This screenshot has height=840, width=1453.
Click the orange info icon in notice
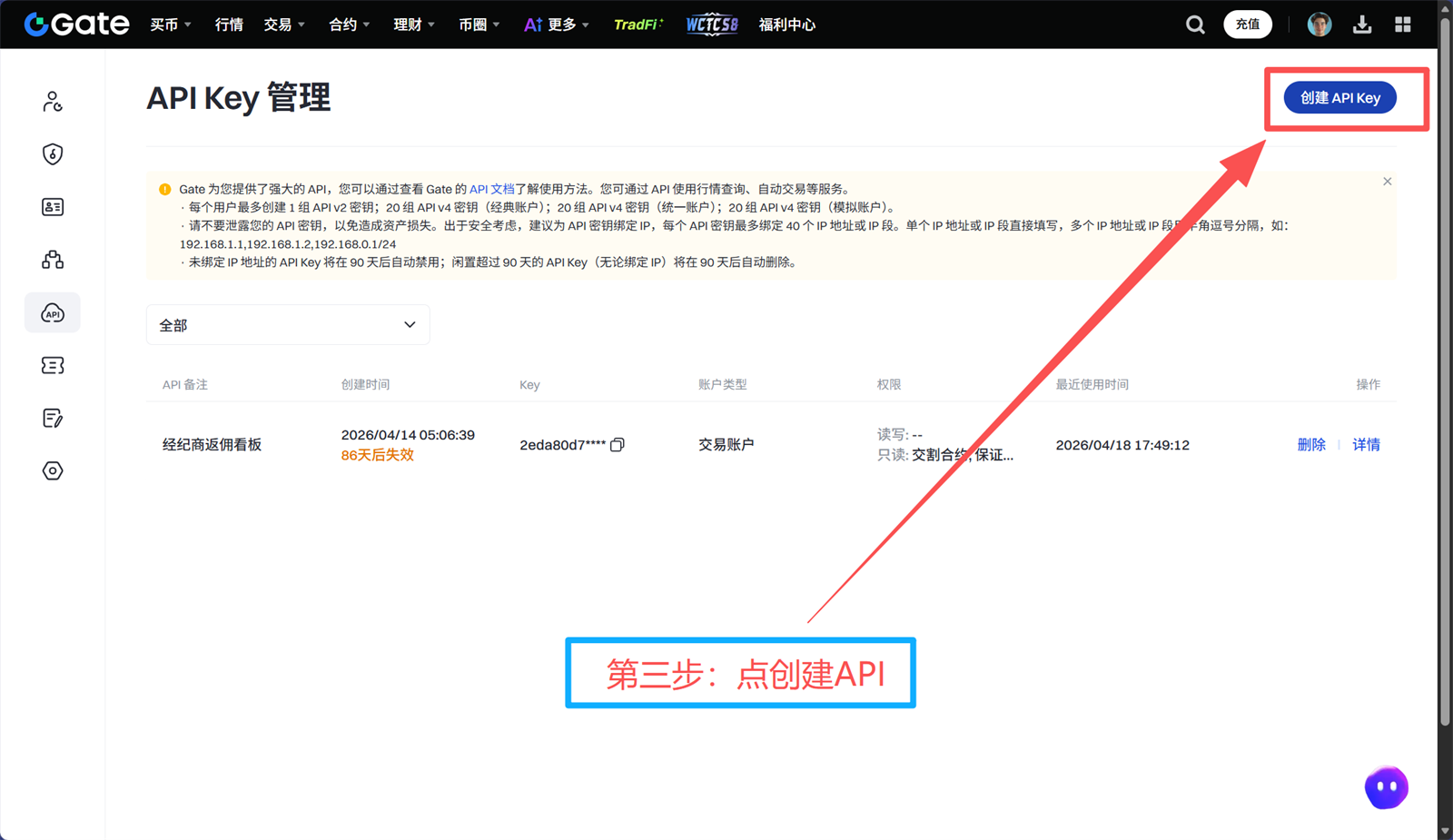[164, 190]
